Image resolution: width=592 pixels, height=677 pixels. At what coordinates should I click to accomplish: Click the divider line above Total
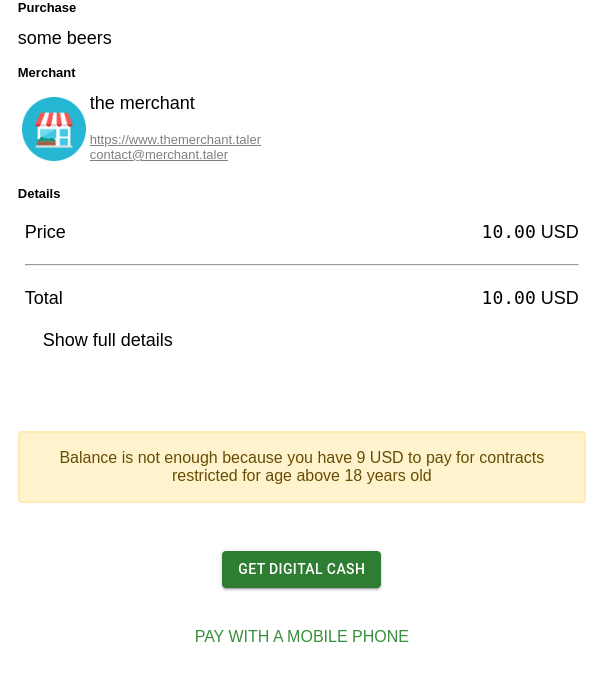tap(301, 264)
